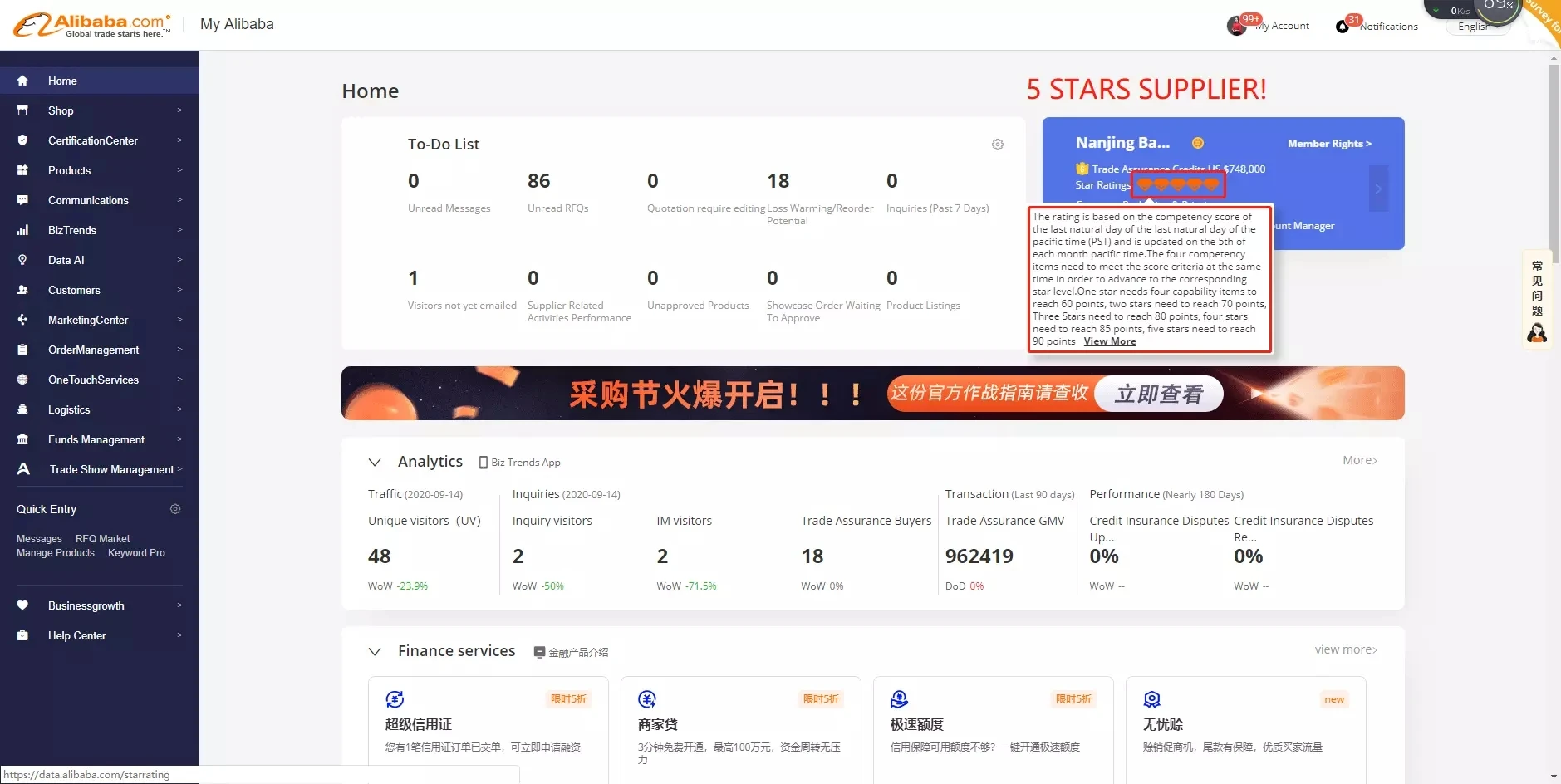
Task: Open Trade Show Management menu
Action: (x=100, y=469)
